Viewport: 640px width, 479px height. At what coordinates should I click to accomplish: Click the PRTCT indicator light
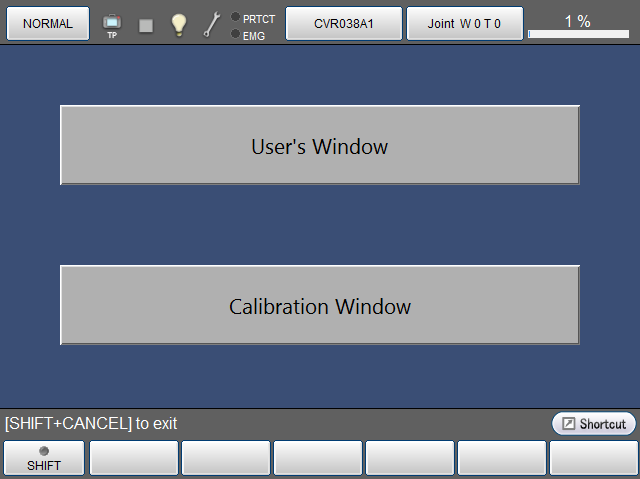pos(235,17)
